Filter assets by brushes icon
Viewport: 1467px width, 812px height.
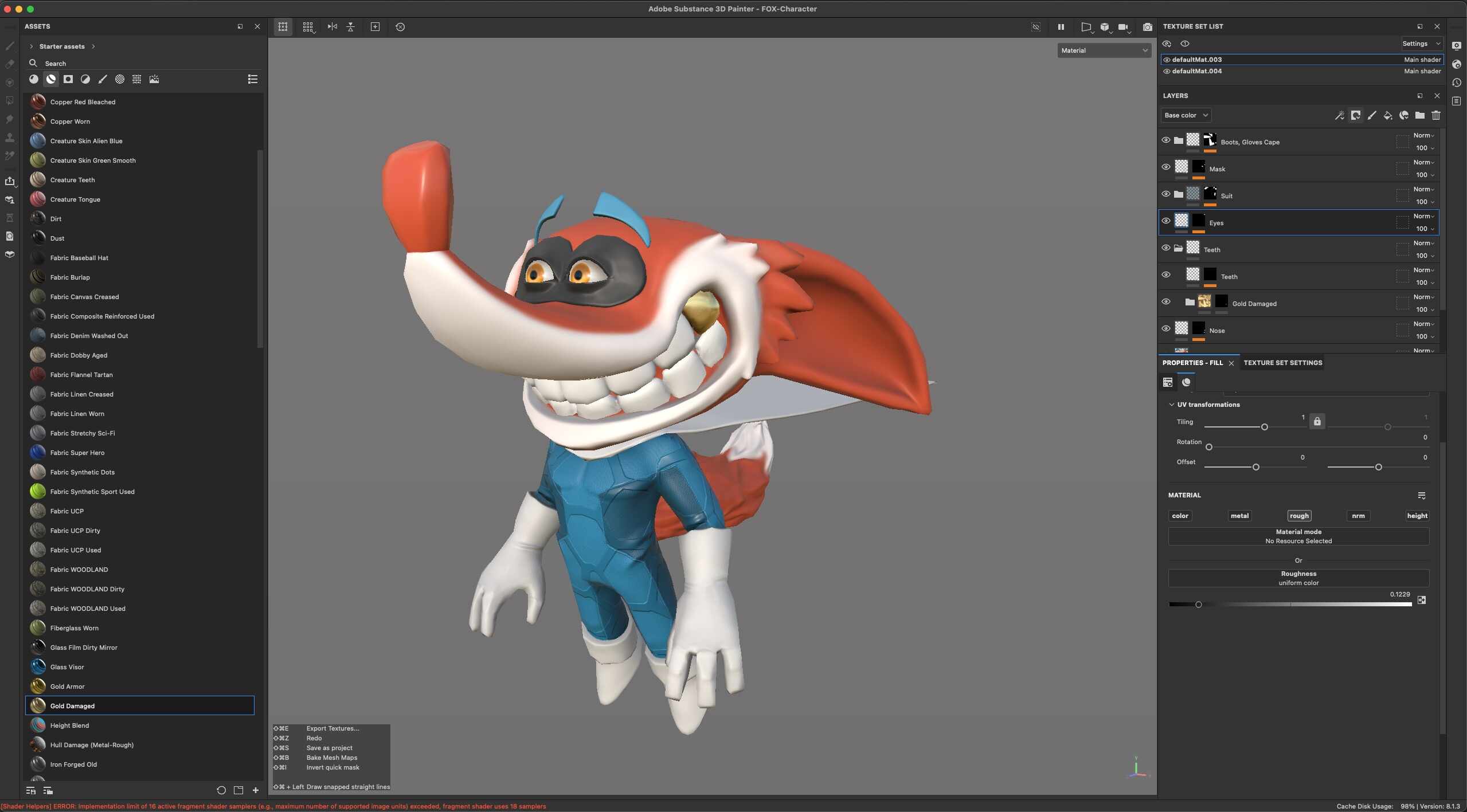point(103,79)
